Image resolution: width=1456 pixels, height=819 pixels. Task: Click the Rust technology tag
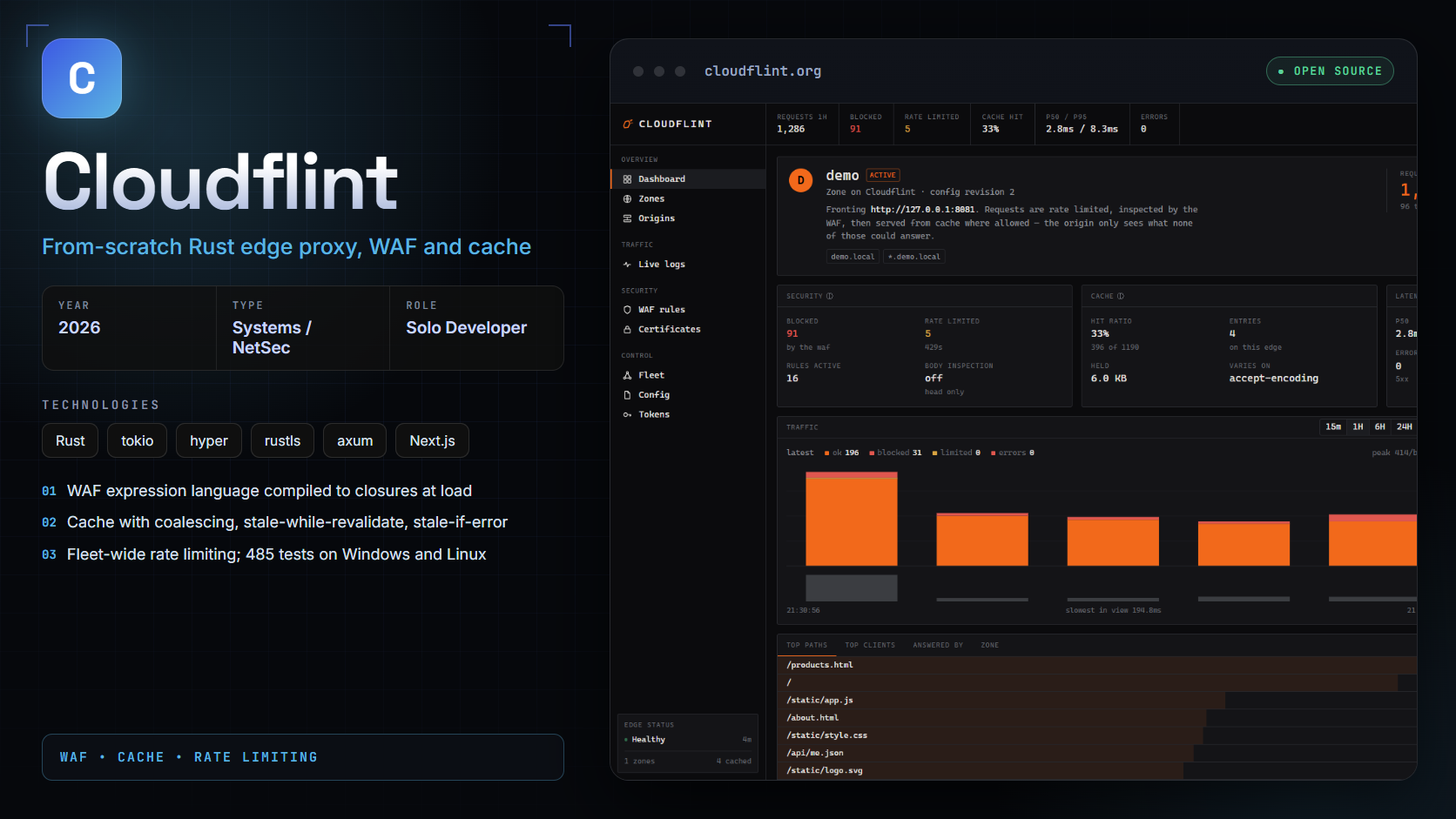71,440
